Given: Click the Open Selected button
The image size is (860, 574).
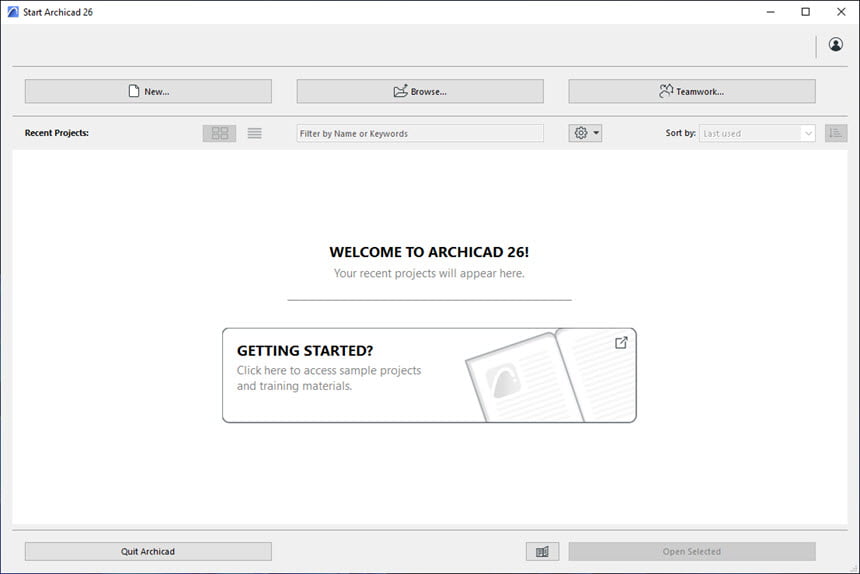Looking at the screenshot, I should pyautogui.click(x=692, y=552).
